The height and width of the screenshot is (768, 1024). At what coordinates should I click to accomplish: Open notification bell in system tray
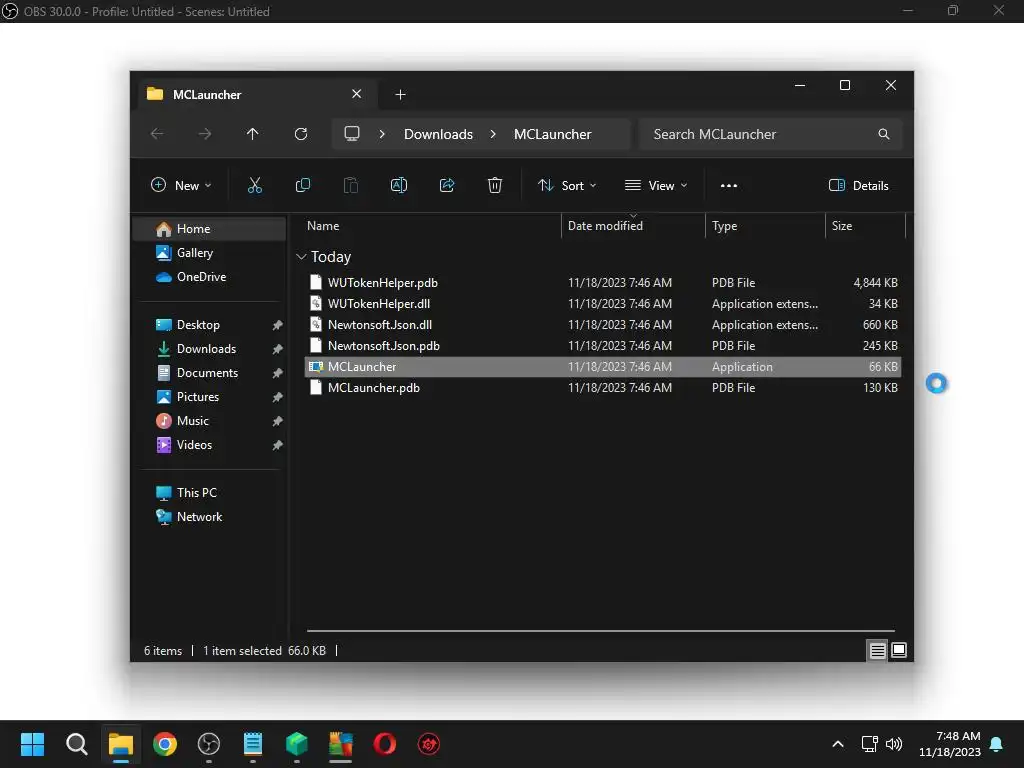pyautogui.click(x=997, y=744)
